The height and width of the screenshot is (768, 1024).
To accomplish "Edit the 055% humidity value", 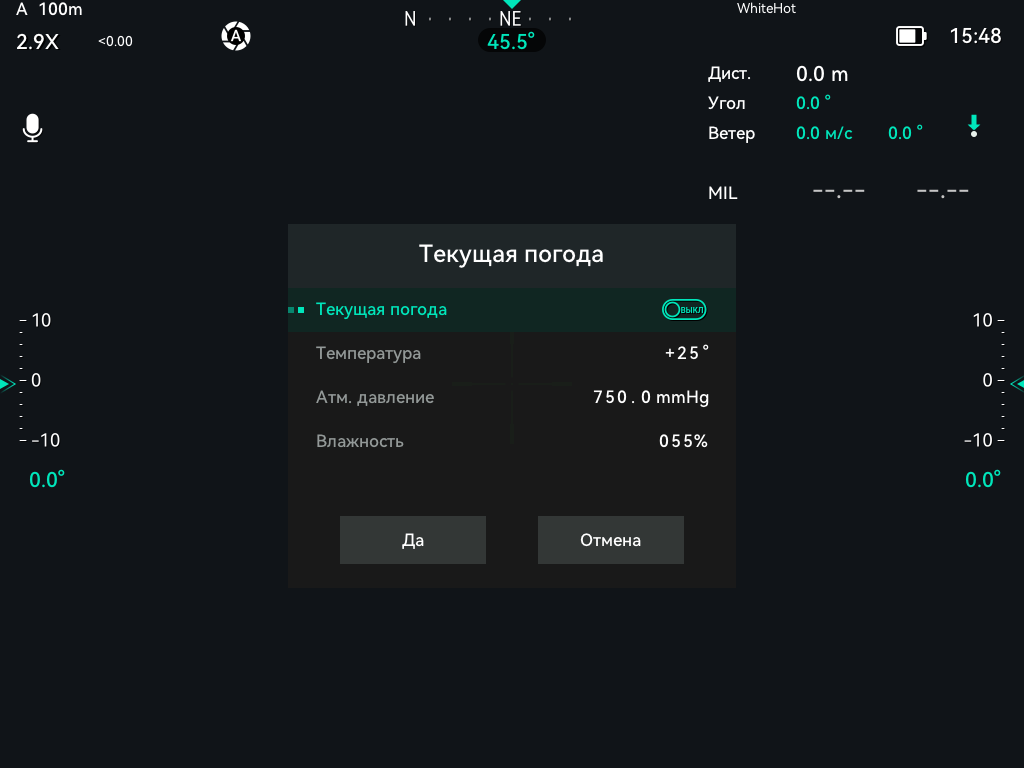I will (x=683, y=441).
